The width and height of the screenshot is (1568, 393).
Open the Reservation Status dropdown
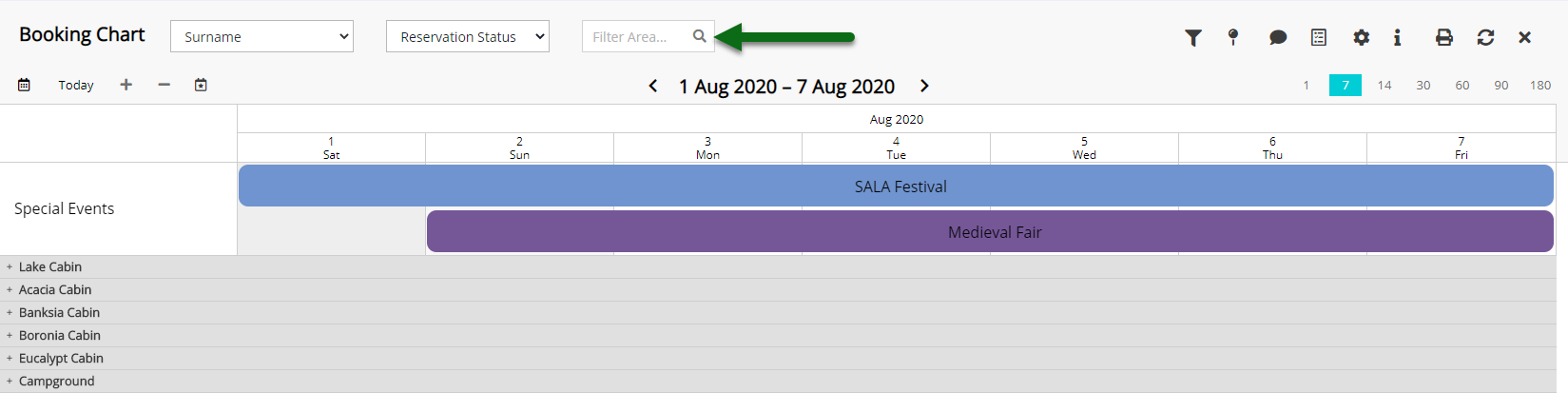(468, 36)
